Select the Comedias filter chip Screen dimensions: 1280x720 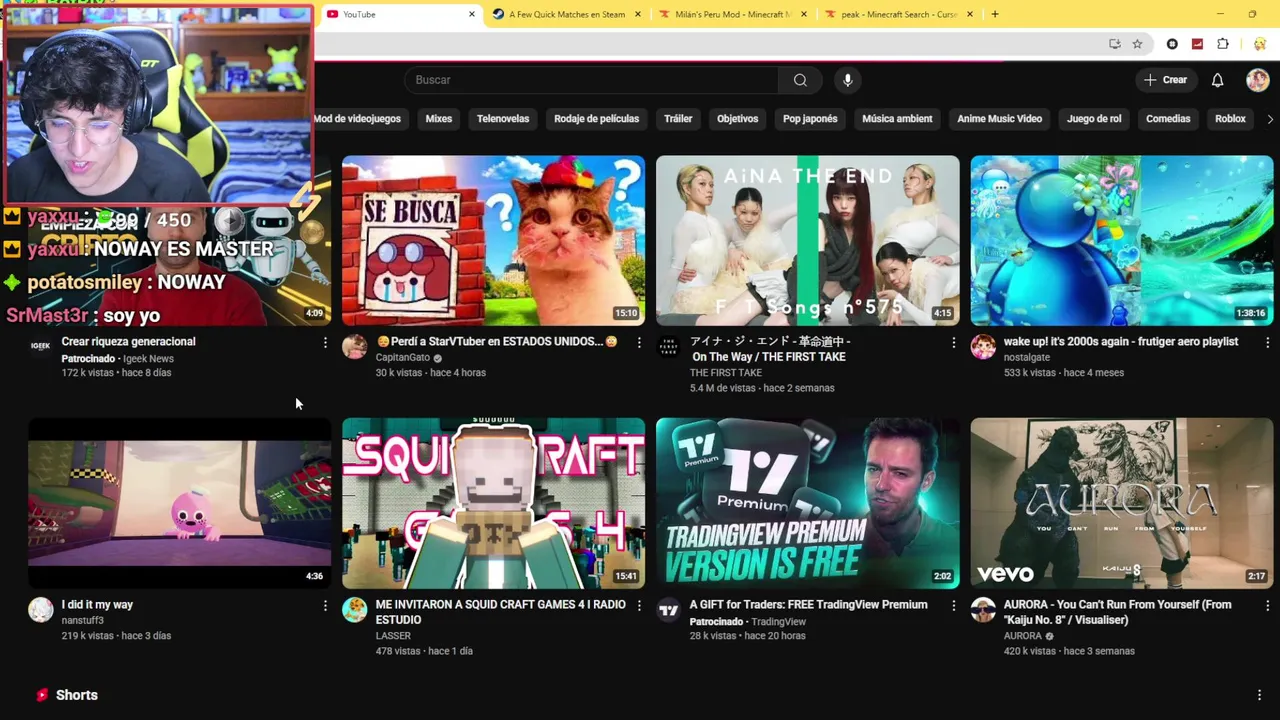tap(1168, 119)
